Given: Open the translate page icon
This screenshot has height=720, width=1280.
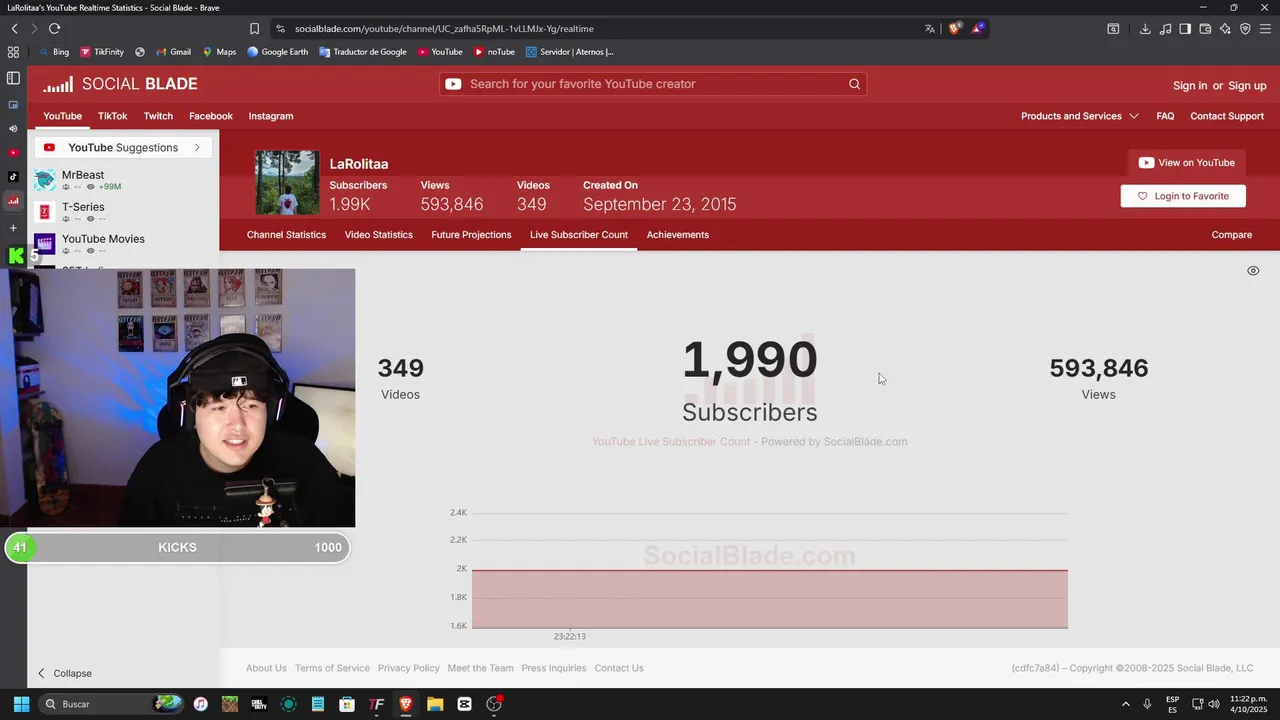Looking at the screenshot, I should 930,29.
